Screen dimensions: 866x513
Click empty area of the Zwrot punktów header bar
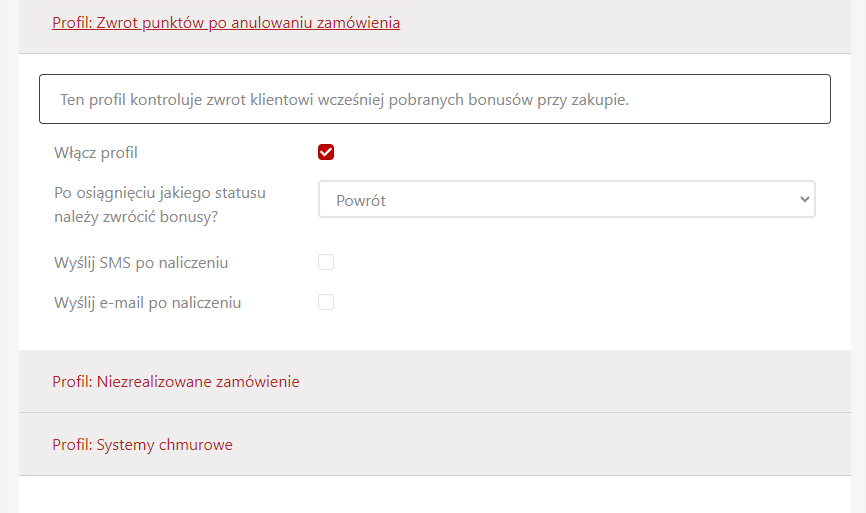coord(630,22)
